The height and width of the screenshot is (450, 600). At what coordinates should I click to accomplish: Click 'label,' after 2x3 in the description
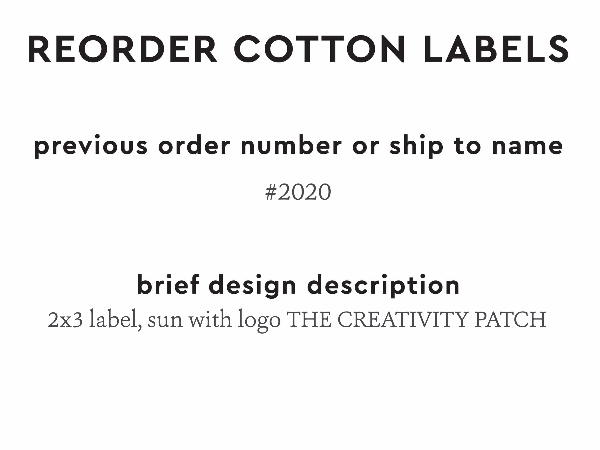click(x=112, y=322)
